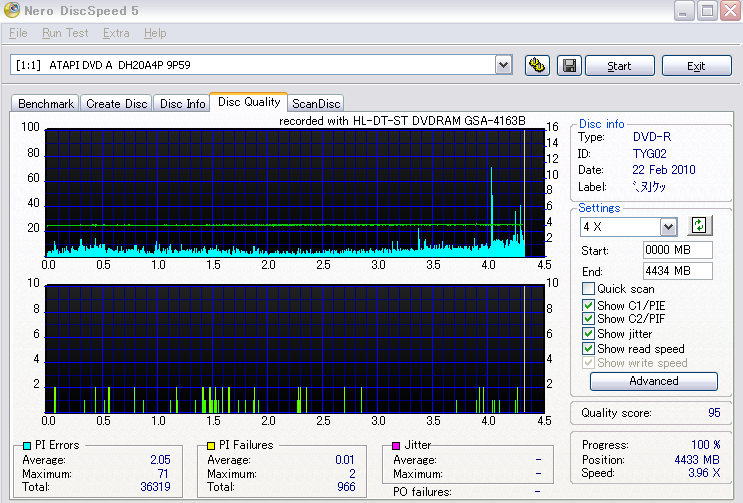
Task: Open the Help menu
Action: tap(155, 33)
